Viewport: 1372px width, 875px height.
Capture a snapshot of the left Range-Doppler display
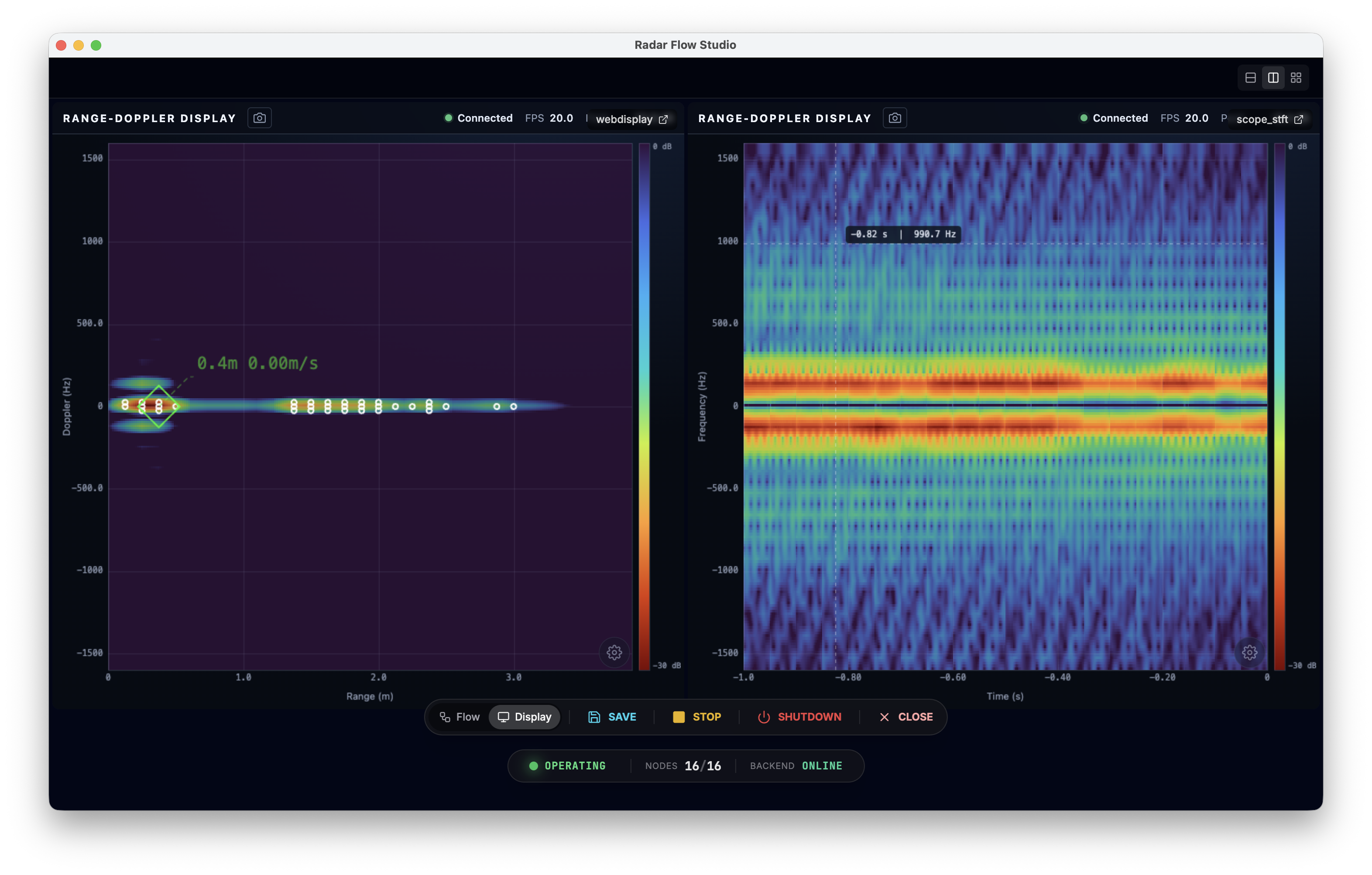click(x=259, y=118)
